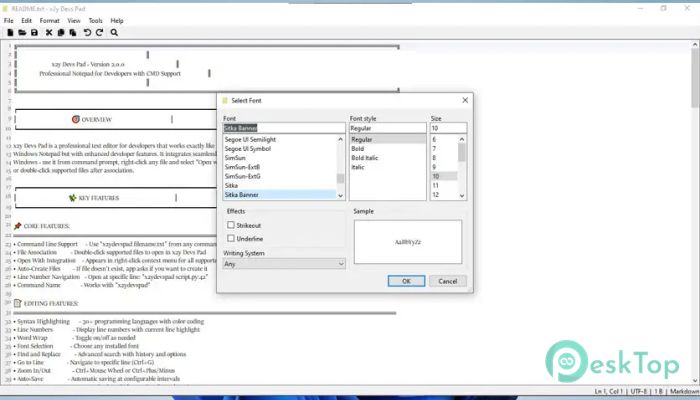The height and width of the screenshot is (400, 700).
Task: Enable the Strikeout checkbox
Action: click(231, 225)
